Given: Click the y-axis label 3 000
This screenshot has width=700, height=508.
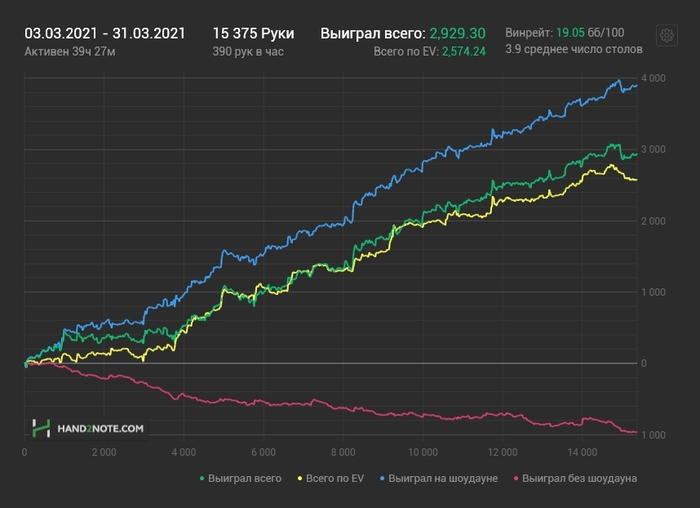Looking at the screenshot, I should 653,150.
